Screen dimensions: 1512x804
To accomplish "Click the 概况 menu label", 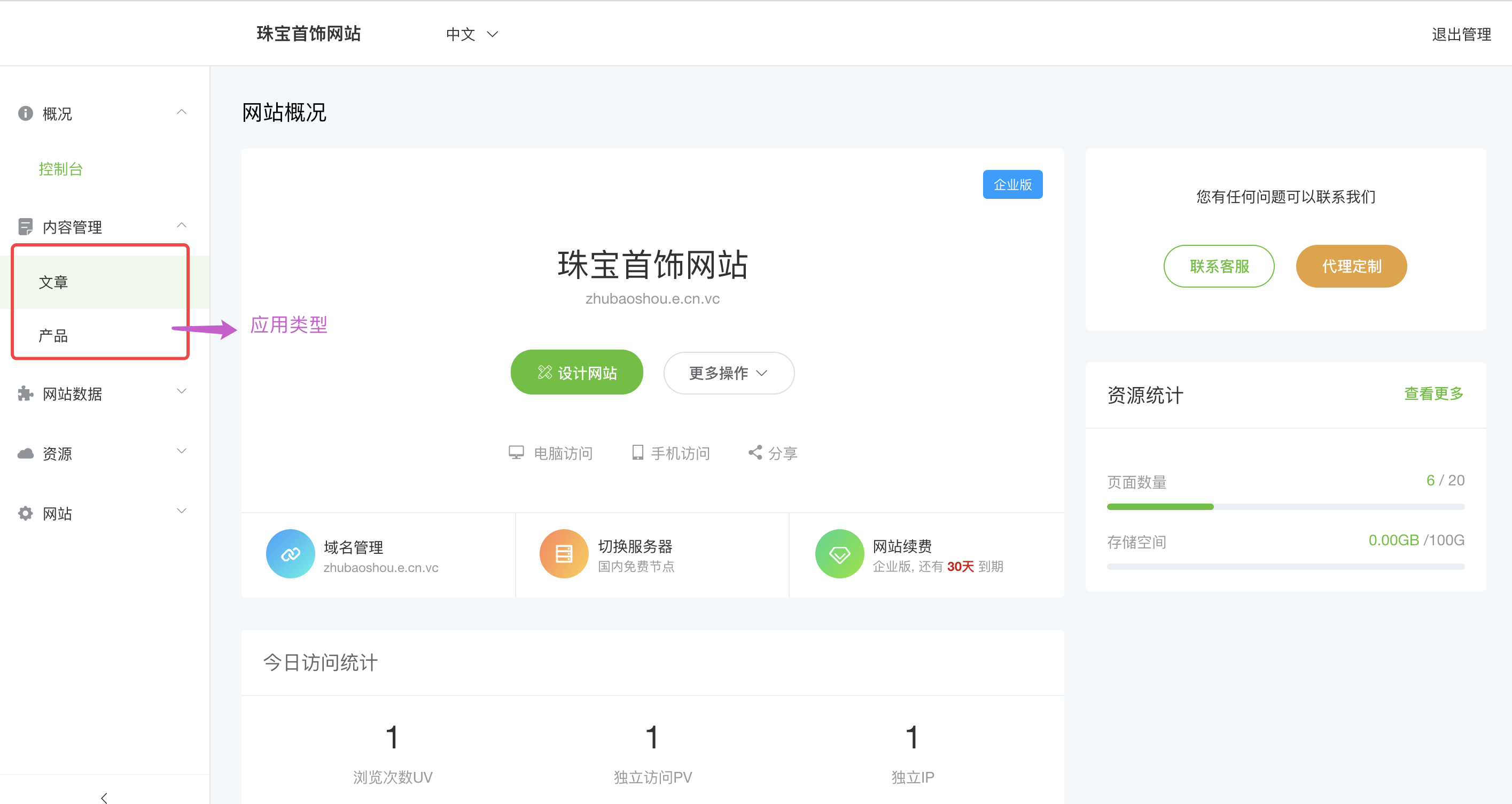I will tap(58, 113).
